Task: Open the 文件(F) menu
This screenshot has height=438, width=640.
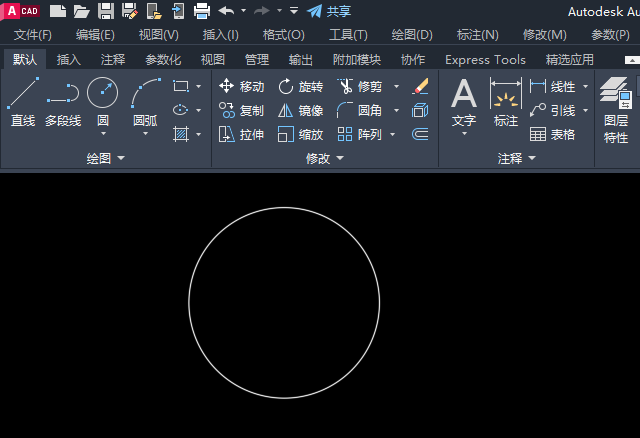Action: pos(33,35)
